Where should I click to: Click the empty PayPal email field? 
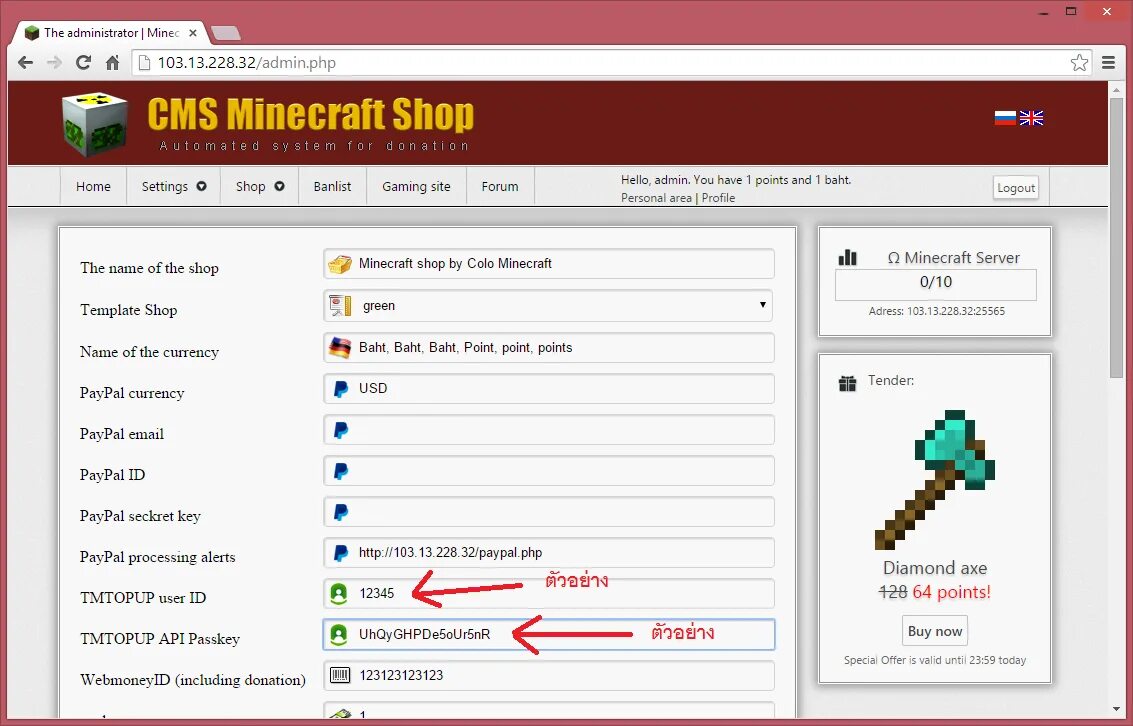pos(548,430)
